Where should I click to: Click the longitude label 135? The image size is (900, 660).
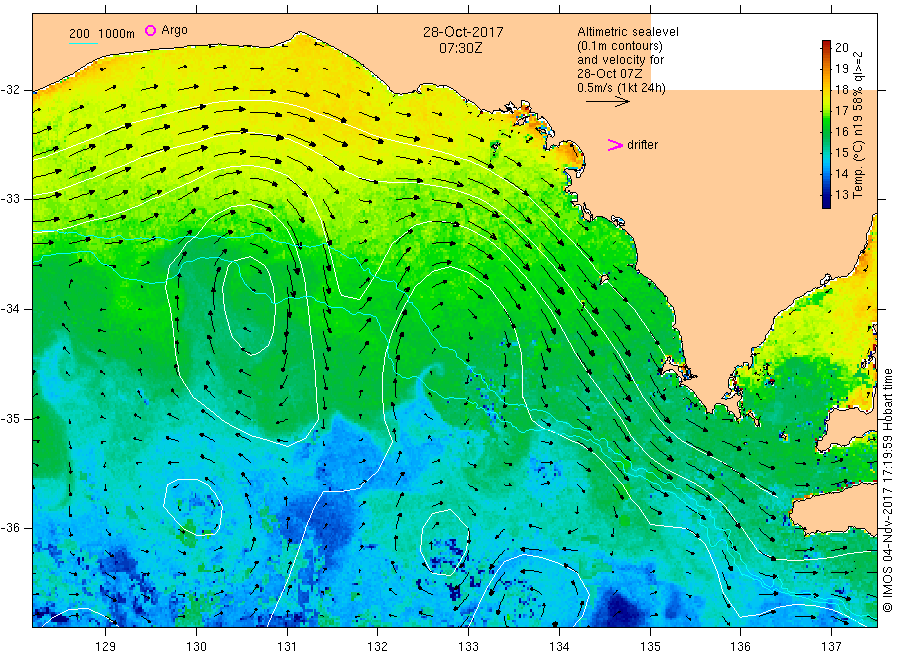pyautogui.click(x=650, y=647)
